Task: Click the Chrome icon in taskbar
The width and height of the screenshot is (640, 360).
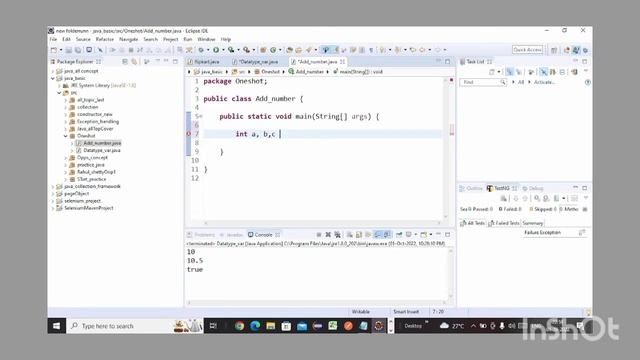Action: click(x=240, y=326)
